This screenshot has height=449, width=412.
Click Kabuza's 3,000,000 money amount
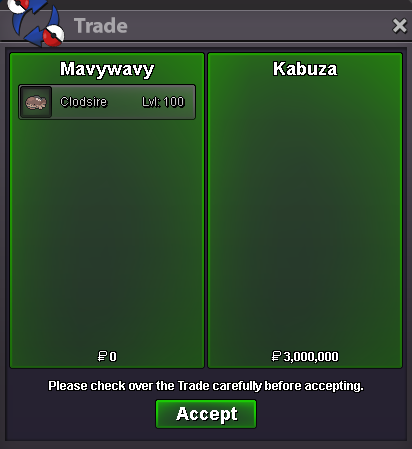point(311,356)
